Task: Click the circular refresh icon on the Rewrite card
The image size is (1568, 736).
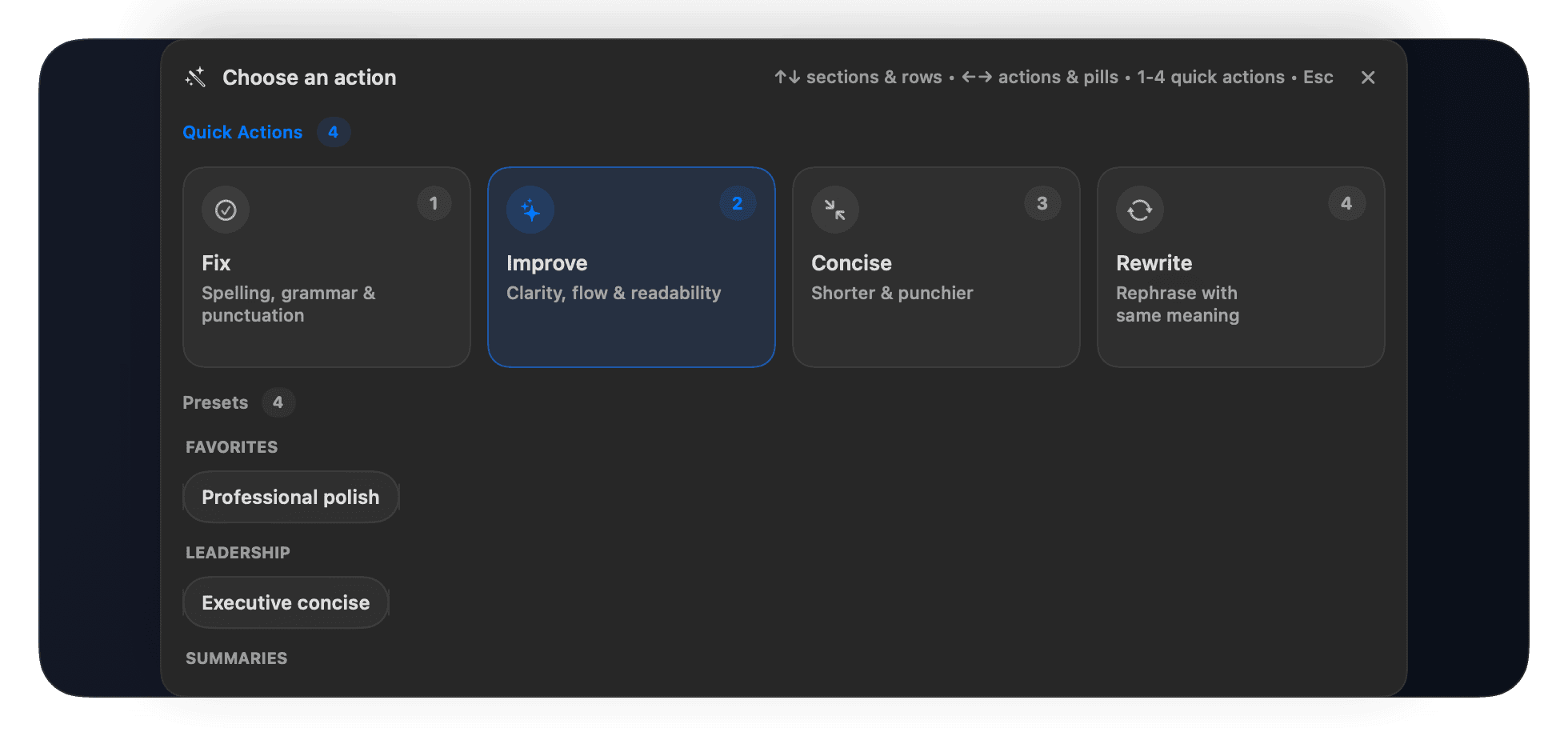Action: point(1139,210)
